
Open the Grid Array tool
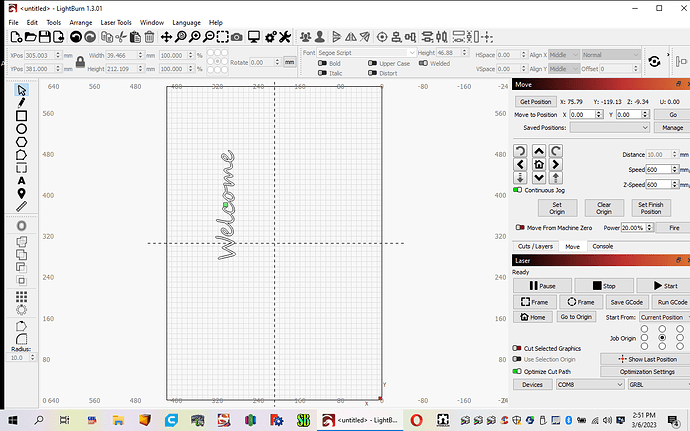[21, 296]
